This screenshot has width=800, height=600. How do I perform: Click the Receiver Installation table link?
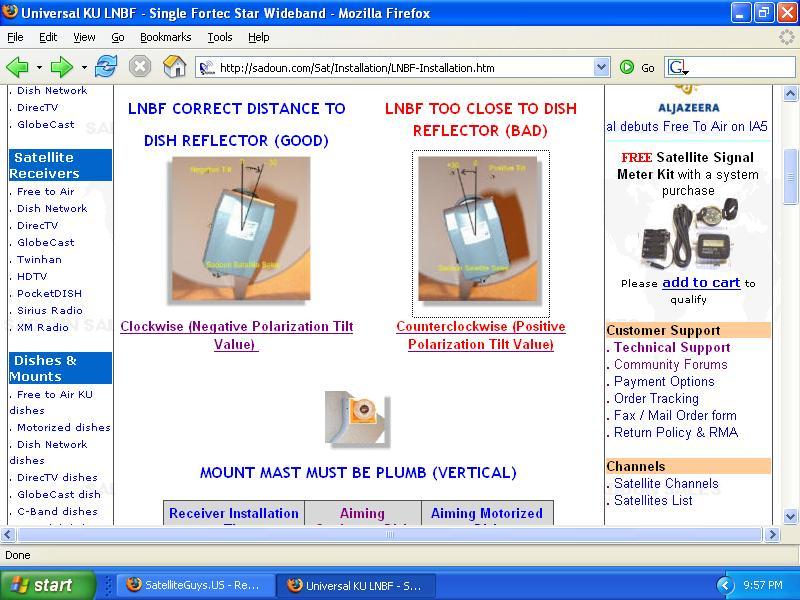tap(234, 513)
